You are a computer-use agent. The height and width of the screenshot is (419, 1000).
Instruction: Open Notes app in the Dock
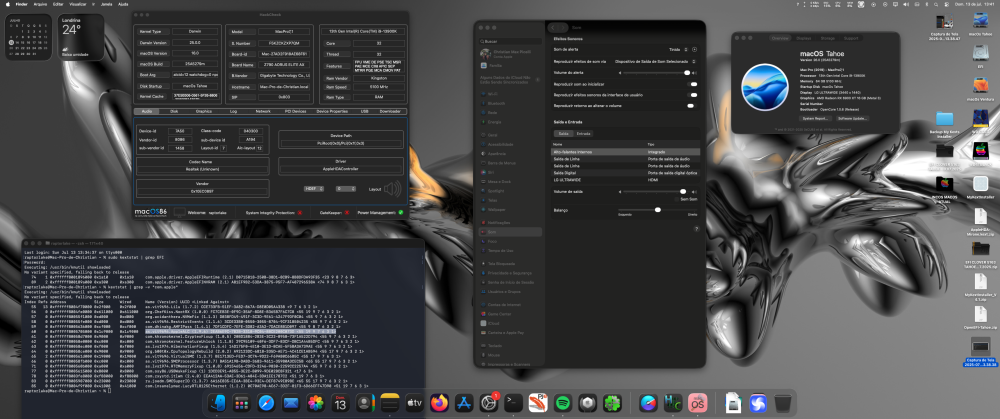tap(390, 403)
